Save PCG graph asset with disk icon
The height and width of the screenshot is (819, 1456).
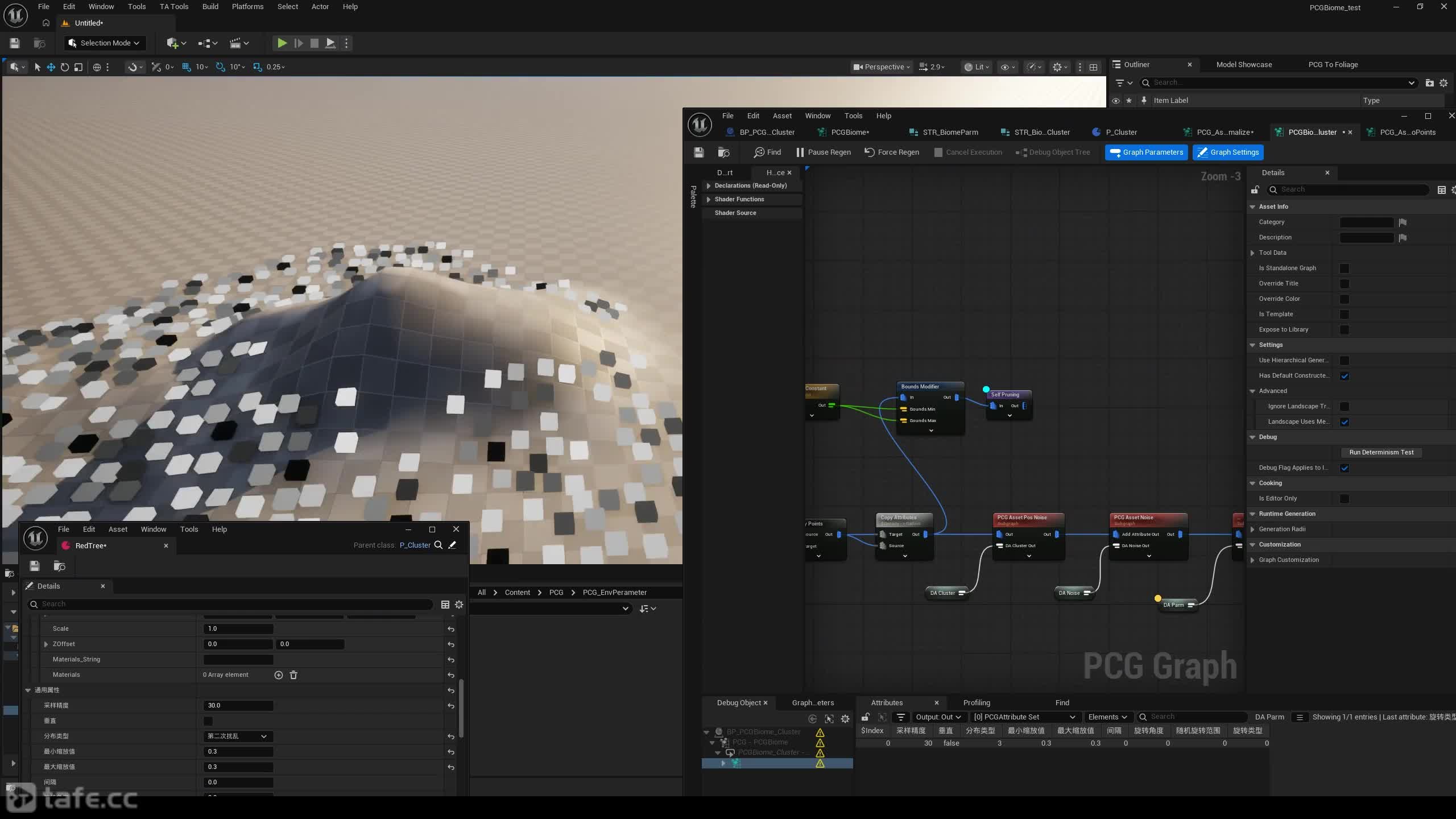(x=699, y=152)
